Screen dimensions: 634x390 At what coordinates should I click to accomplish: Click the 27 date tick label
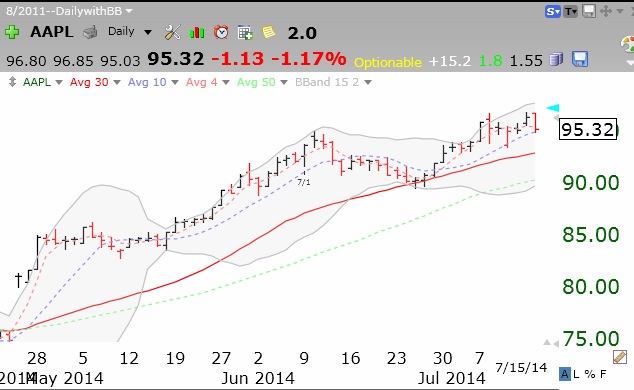click(x=221, y=358)
